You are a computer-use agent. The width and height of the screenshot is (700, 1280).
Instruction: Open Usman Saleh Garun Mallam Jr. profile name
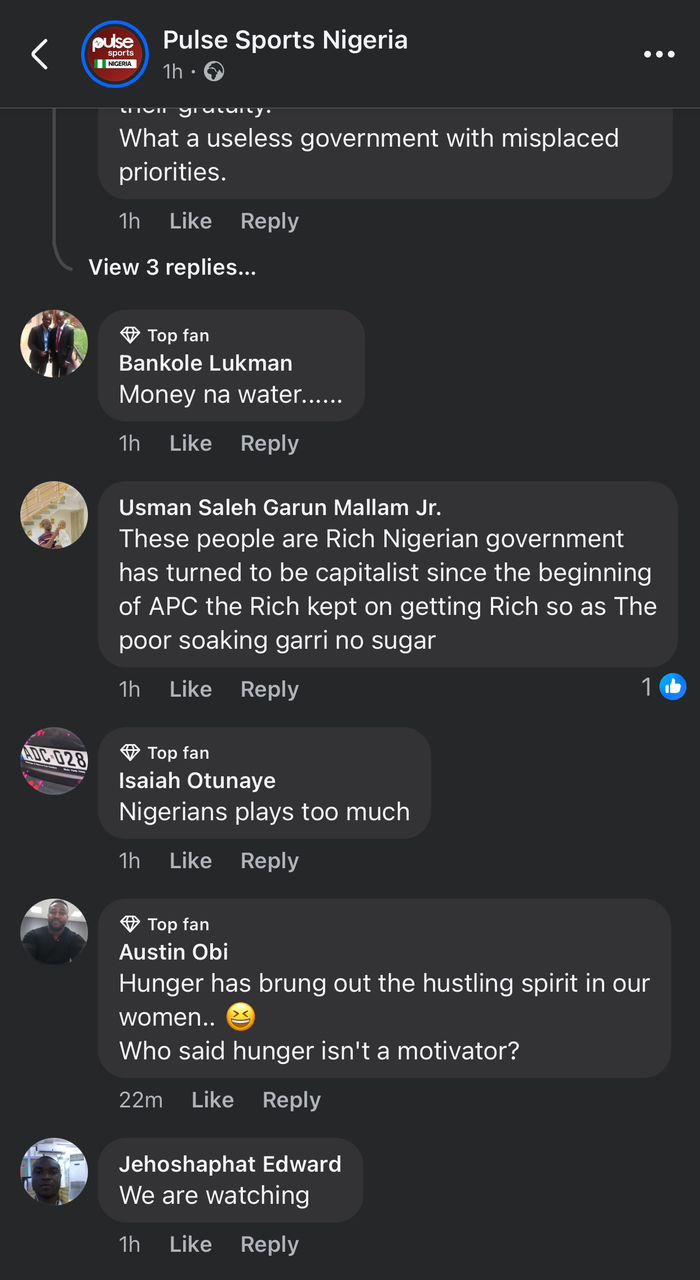[x=280, y=507]
